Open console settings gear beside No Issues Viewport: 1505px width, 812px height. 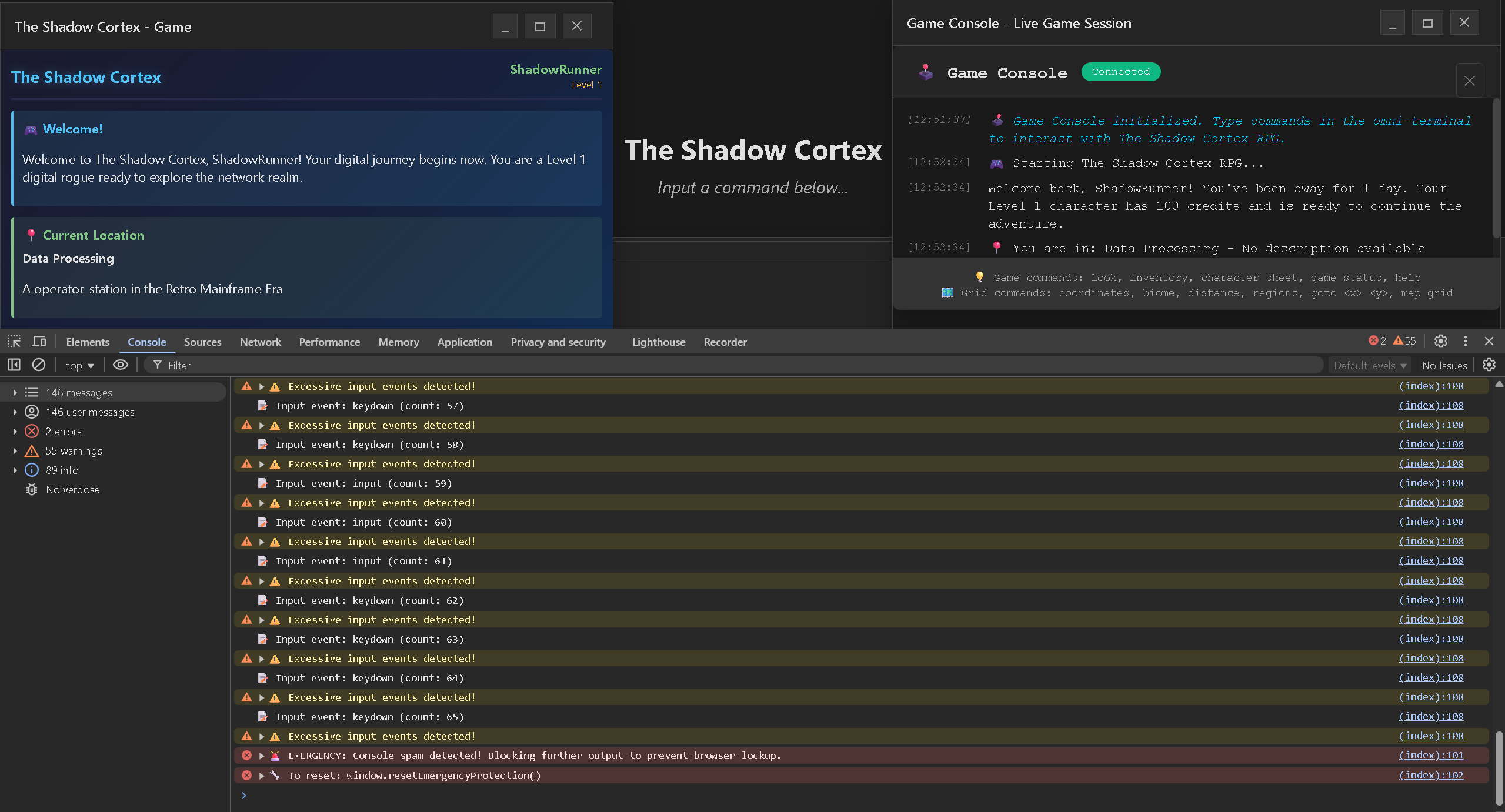click(1489, 365)
